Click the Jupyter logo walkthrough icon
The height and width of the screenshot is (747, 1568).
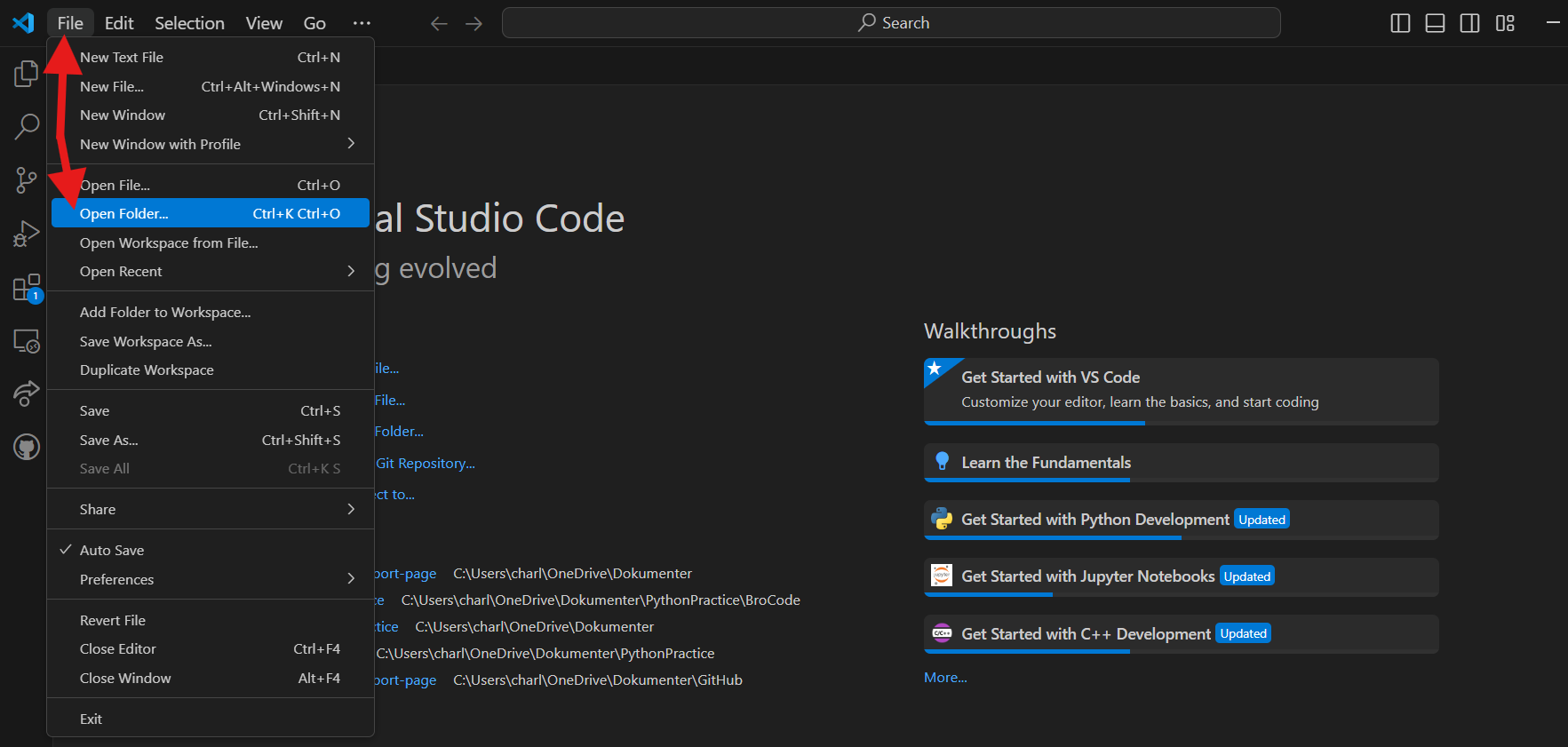(x=942, y=576)
